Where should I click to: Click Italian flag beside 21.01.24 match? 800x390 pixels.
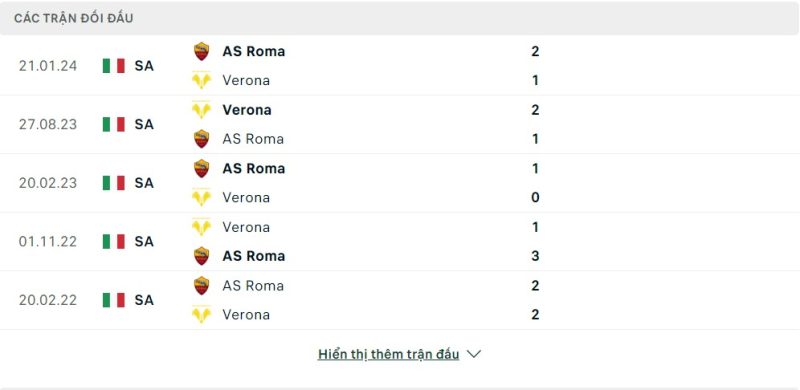pyautogui.click(x=114, y=66)
